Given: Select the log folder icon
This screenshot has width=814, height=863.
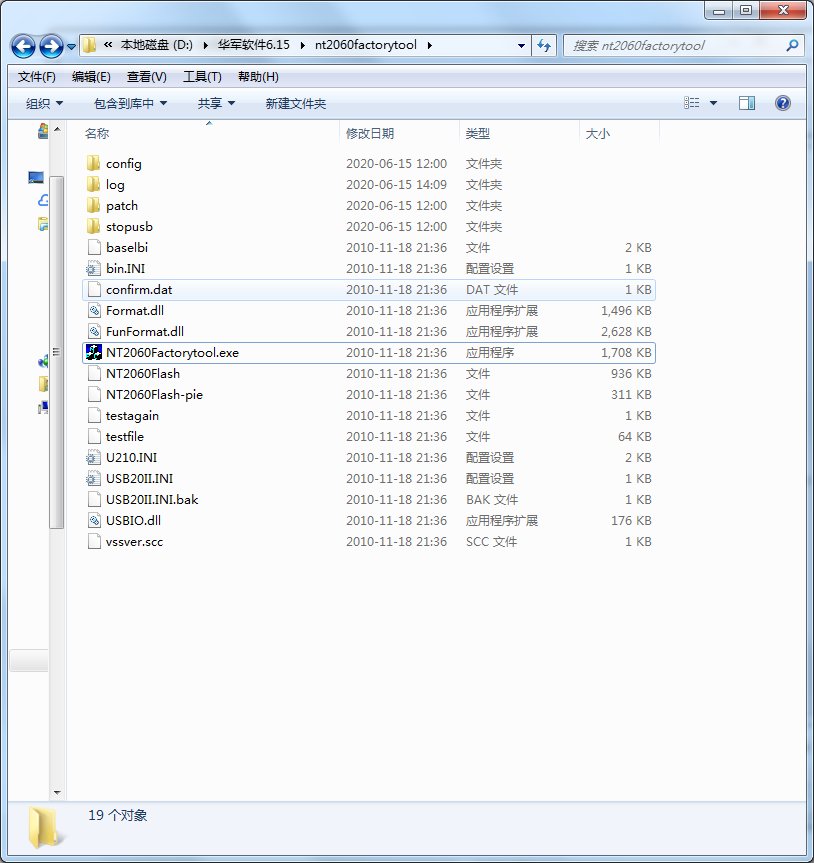Looking at the screenshot, I should tap(94, 184).
